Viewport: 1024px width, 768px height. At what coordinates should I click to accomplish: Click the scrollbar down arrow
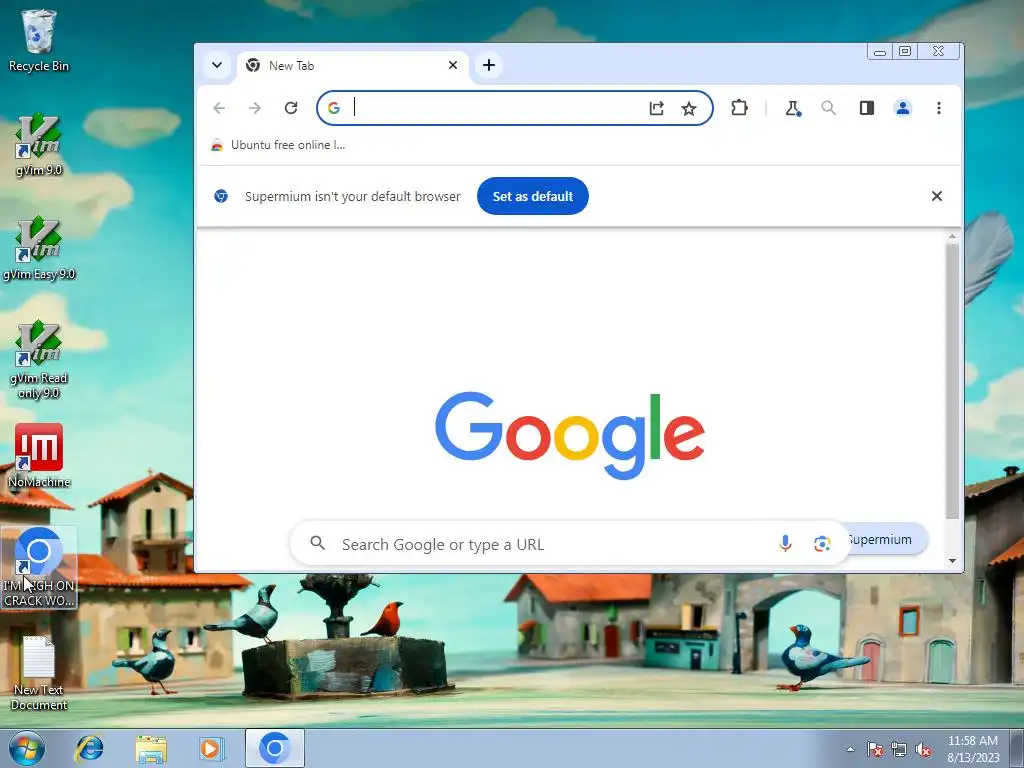point(952,560)
